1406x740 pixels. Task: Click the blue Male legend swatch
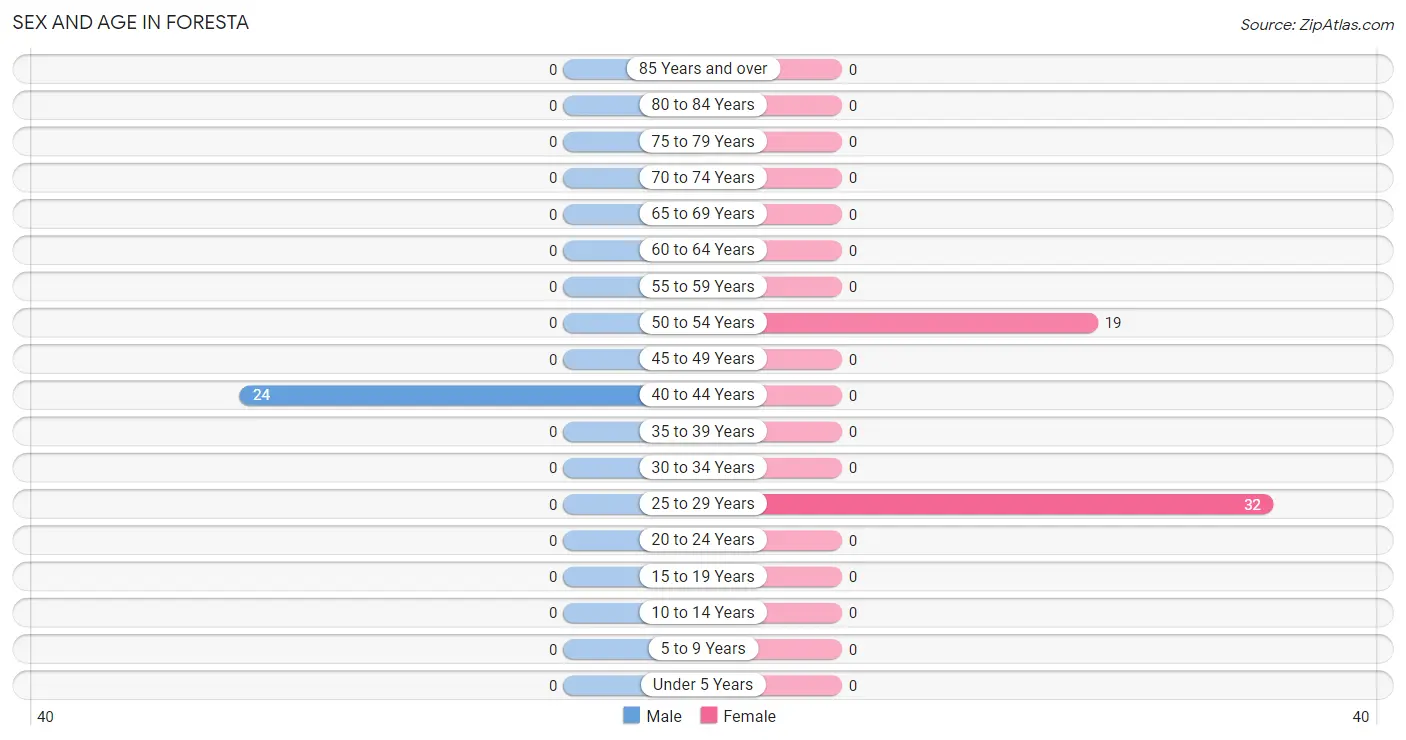(x=631, y=716)
